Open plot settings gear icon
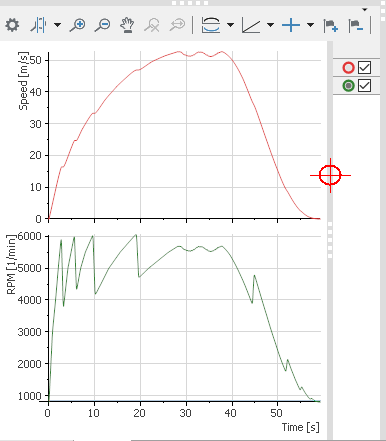Screen dimensions: 386x441 pos(12,25)
